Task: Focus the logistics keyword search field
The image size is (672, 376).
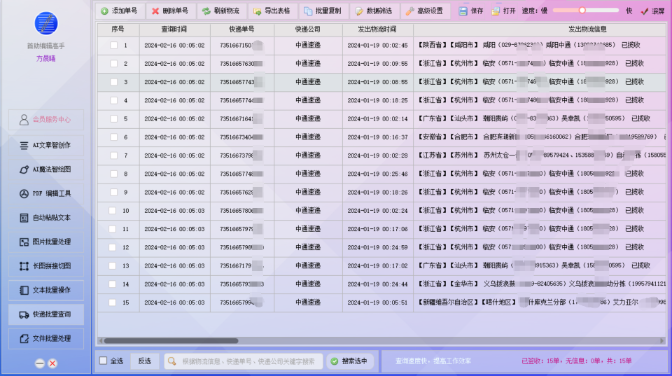Action: point(243,361)
